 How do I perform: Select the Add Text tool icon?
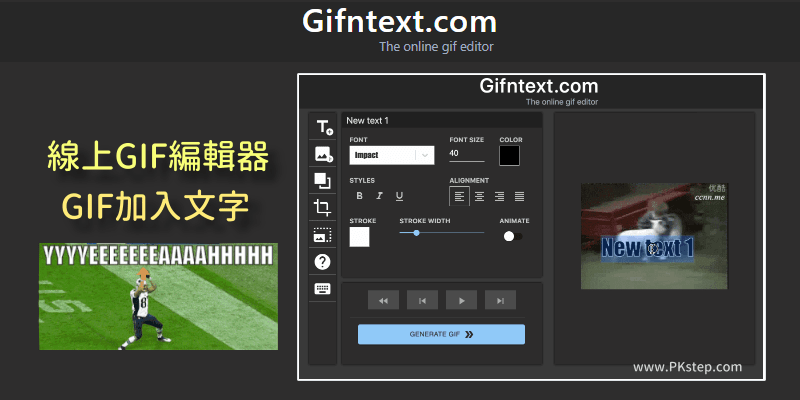(323, 127)
